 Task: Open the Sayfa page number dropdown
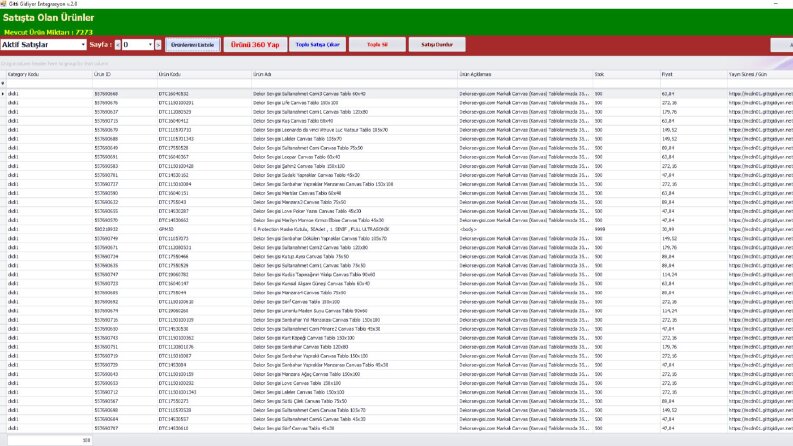click(x=150, y=44)
